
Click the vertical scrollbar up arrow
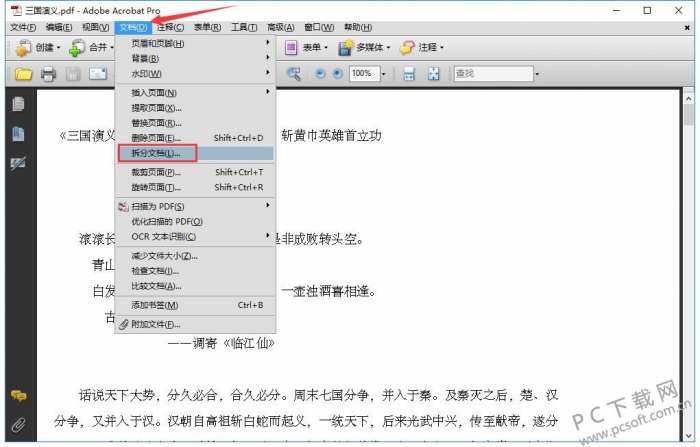(688, 99)
